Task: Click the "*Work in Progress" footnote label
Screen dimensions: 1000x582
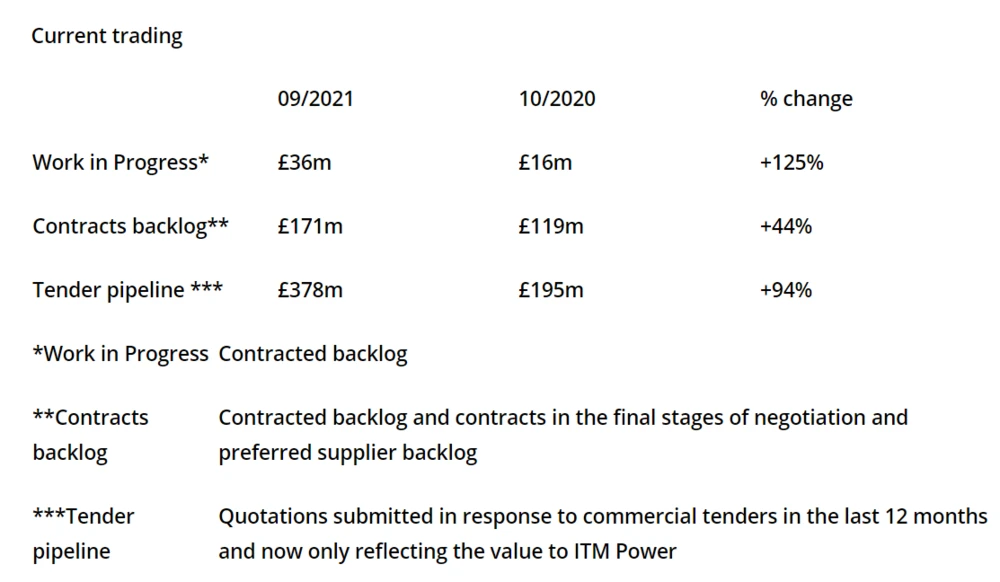Action: pos(120,354)
